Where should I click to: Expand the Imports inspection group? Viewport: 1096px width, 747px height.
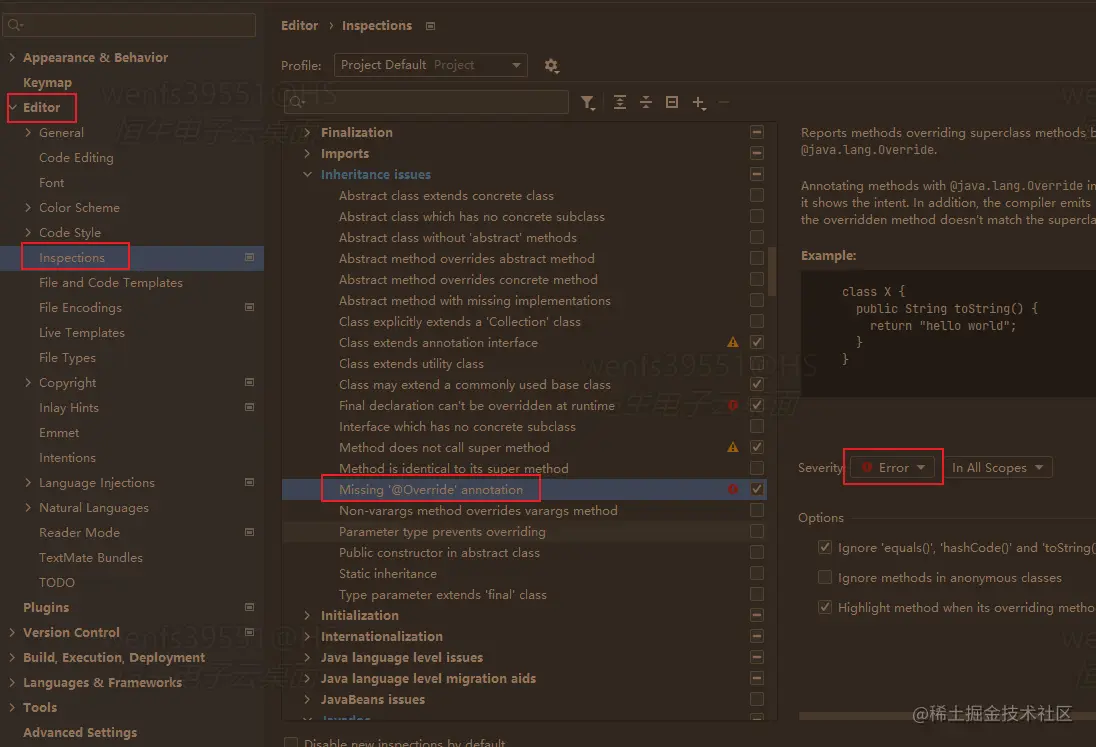coord(308,154)
